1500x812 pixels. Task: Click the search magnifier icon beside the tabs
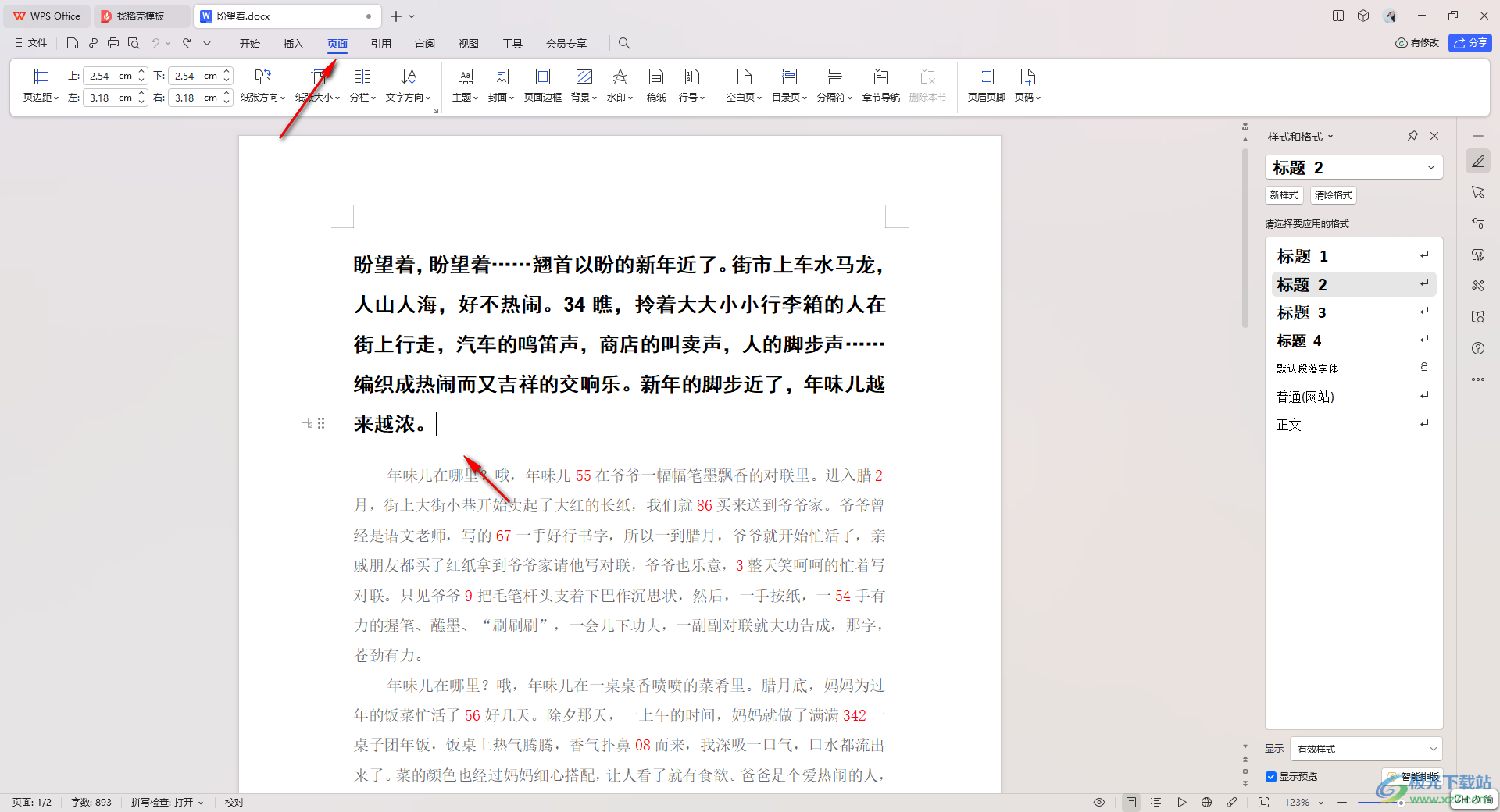624,44
